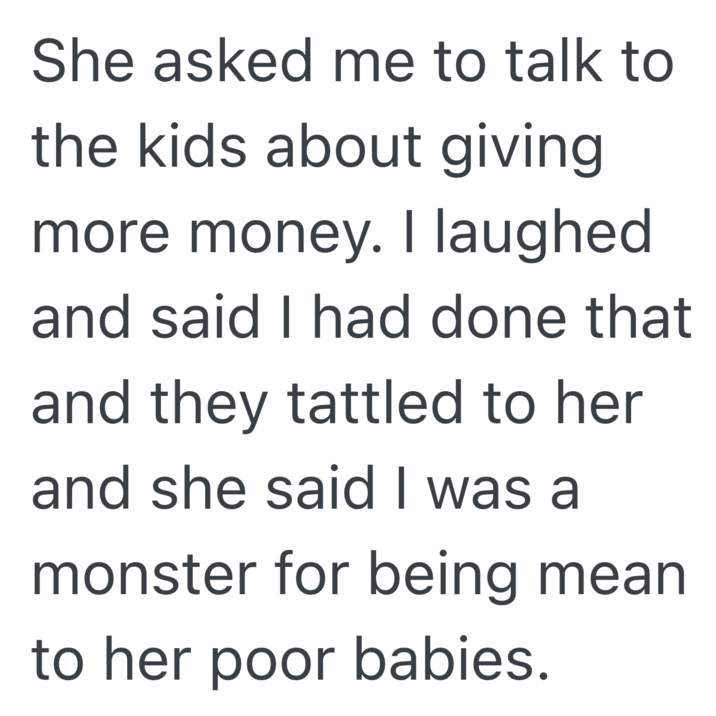Place cursor on the word "about"
The image size is (716, 716).
coord(339,150)
